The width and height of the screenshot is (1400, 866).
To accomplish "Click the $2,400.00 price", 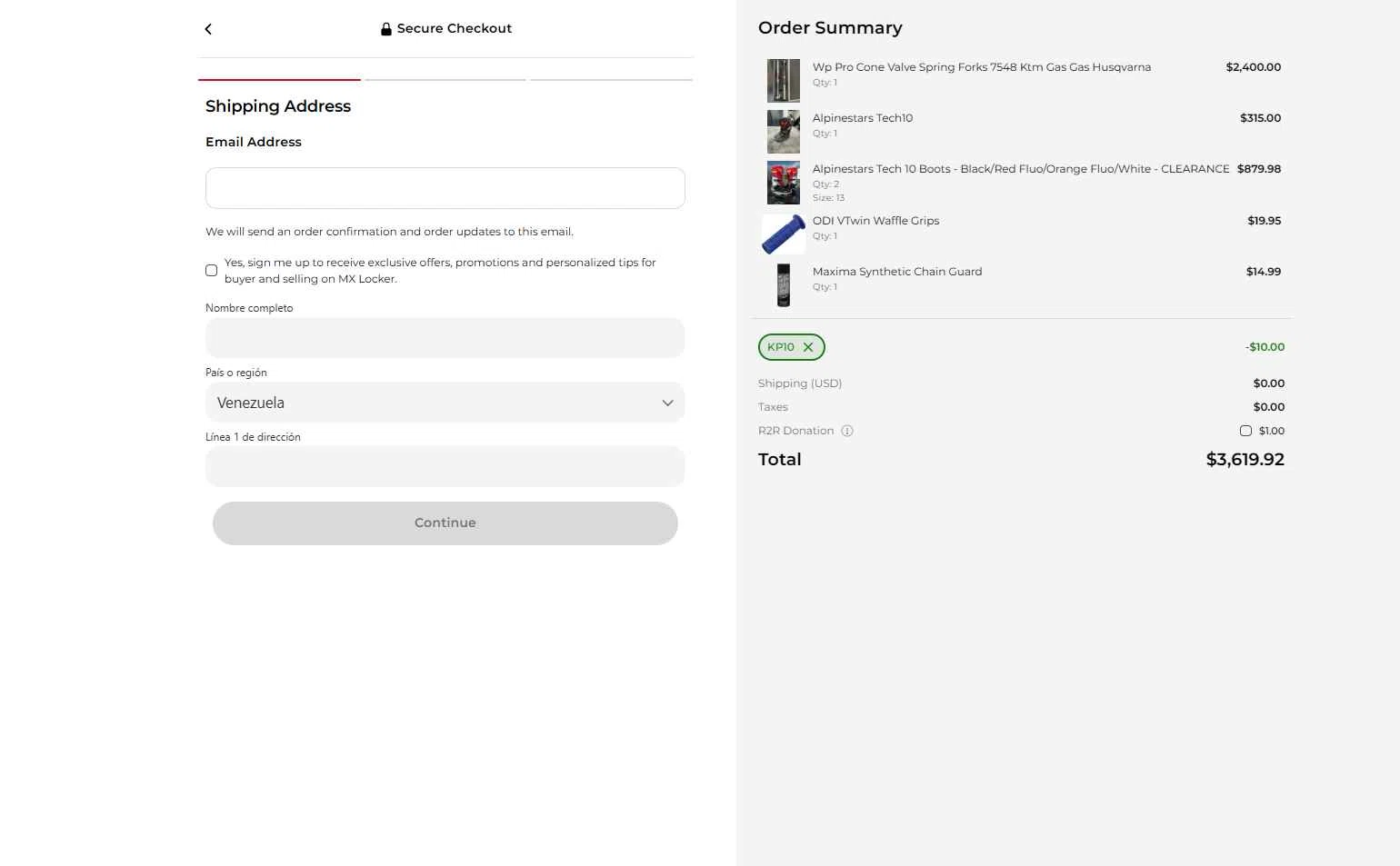I will (x=1254, y=67).
